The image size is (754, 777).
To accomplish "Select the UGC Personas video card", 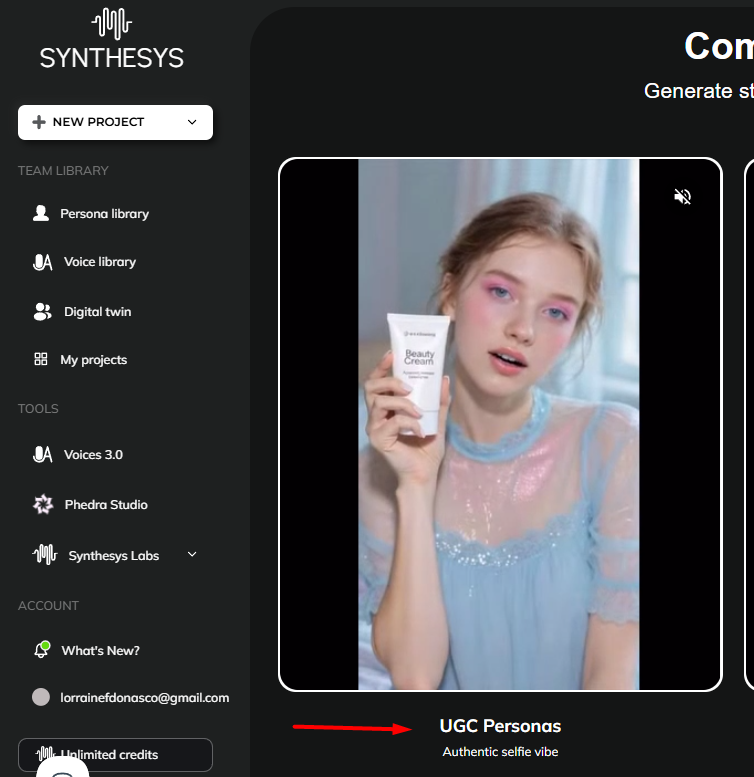I will [x=500, y=424].
